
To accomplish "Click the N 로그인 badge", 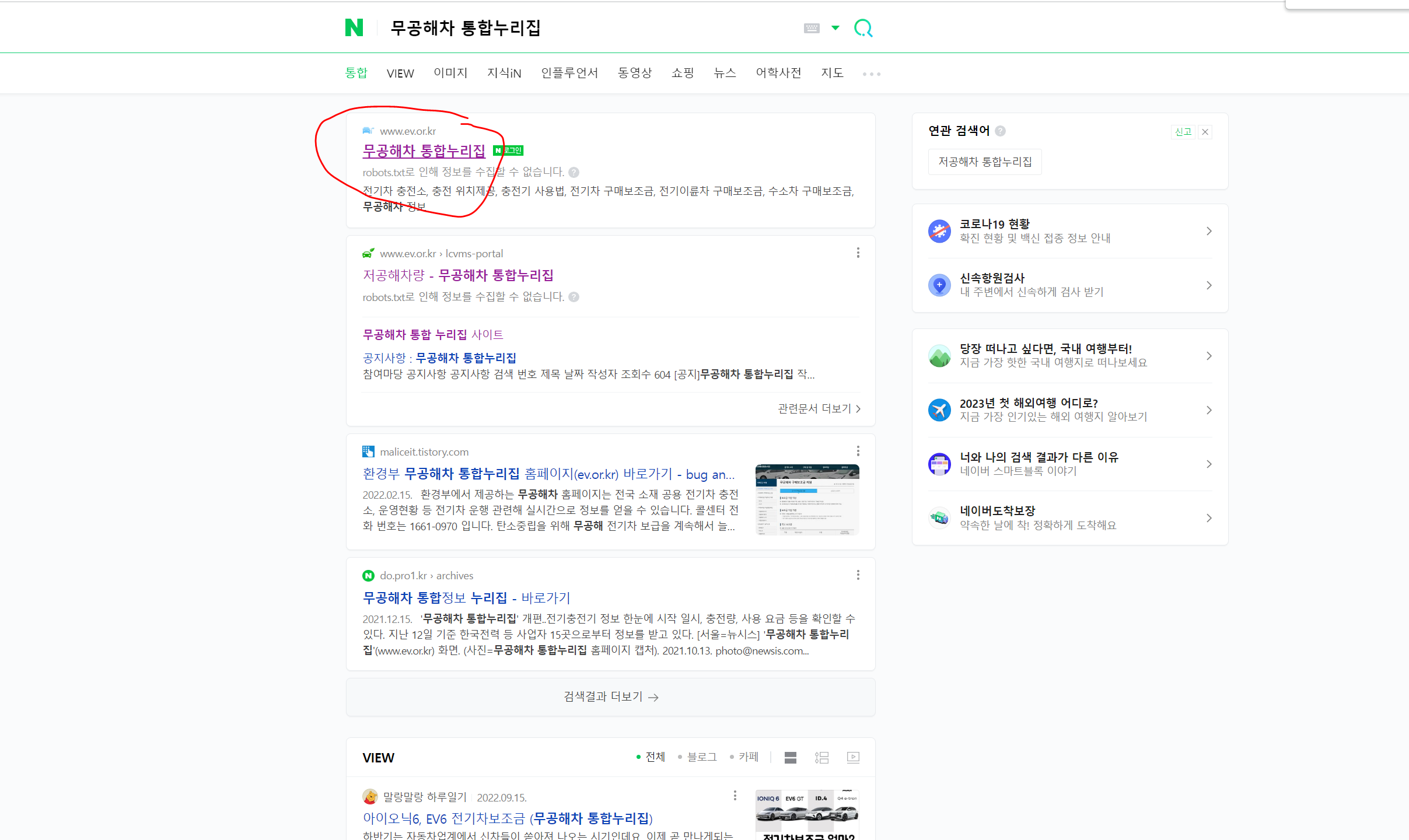I will click(508, 150).
